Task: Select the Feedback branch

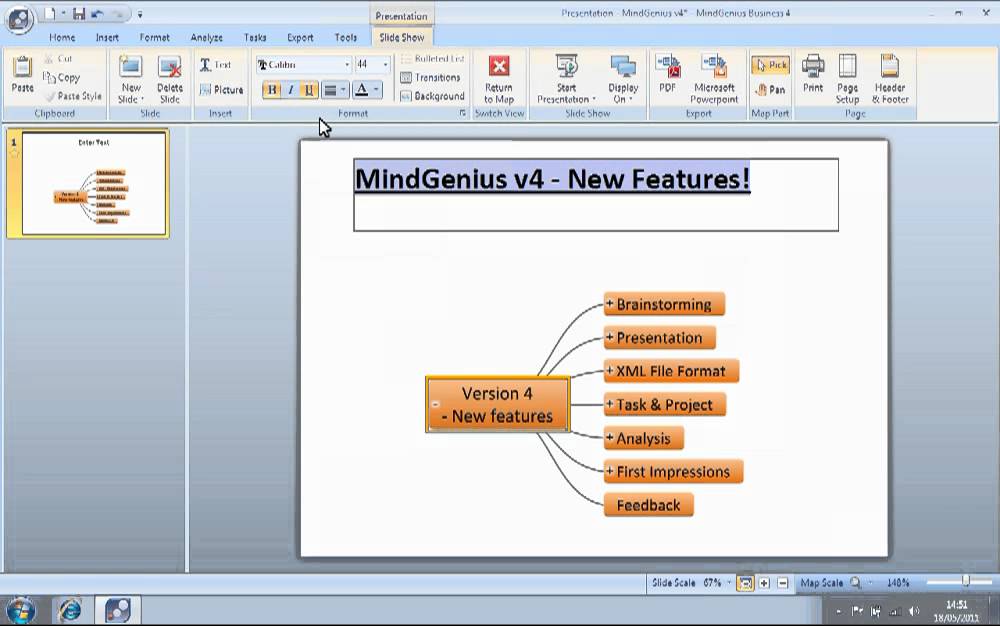Action: [648, 505]
